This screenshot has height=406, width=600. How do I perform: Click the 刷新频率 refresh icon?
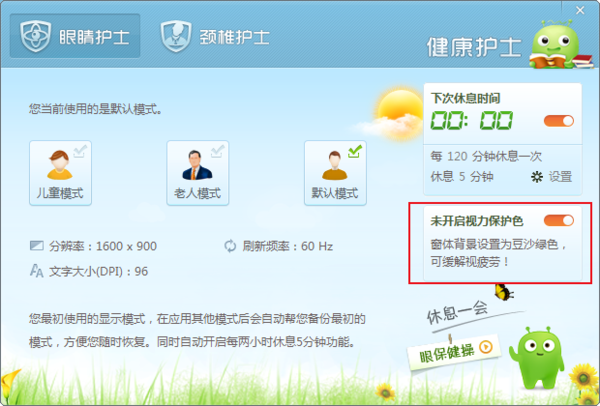coord(230,246)
